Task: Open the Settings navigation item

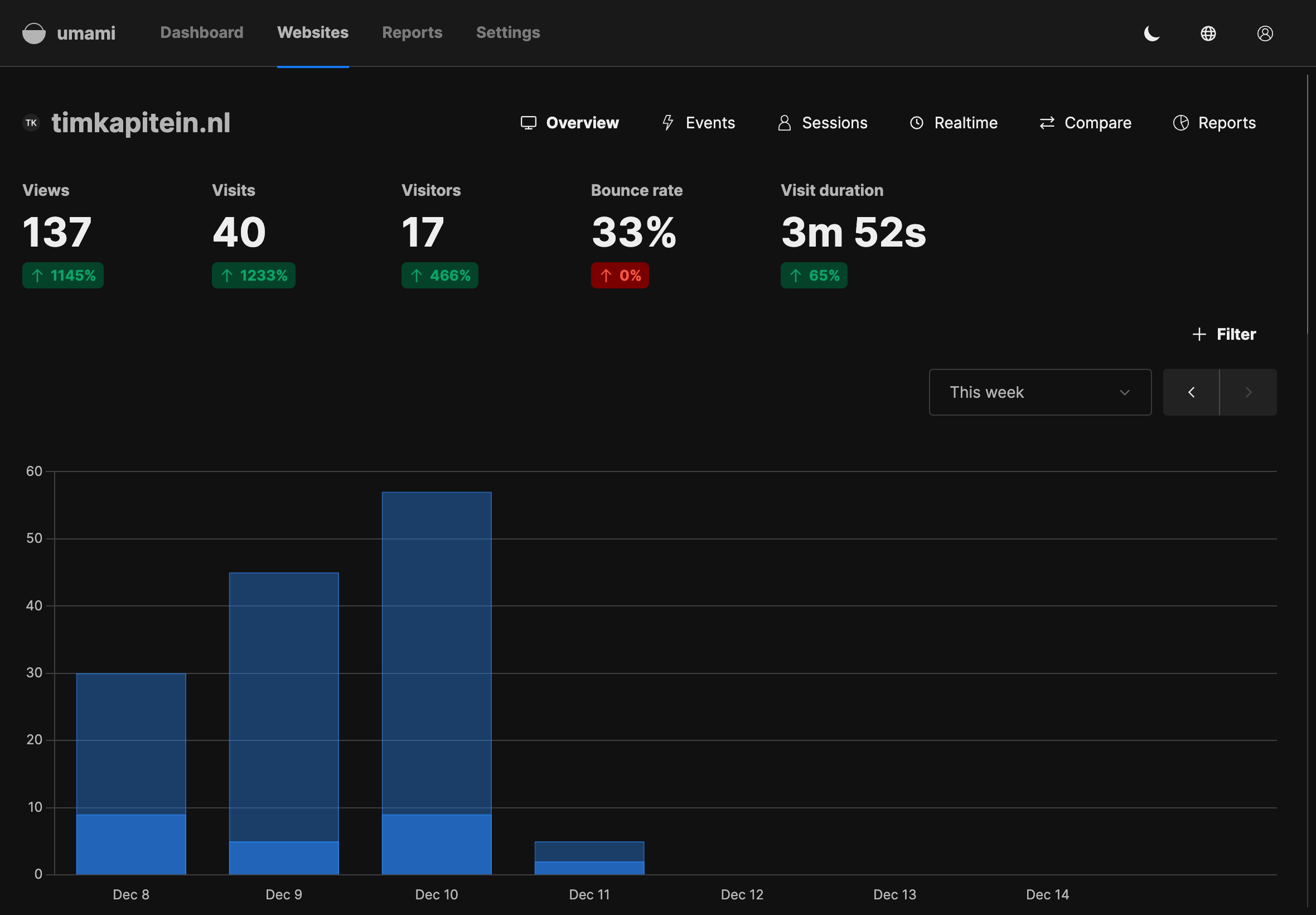Action: [507, 33]
